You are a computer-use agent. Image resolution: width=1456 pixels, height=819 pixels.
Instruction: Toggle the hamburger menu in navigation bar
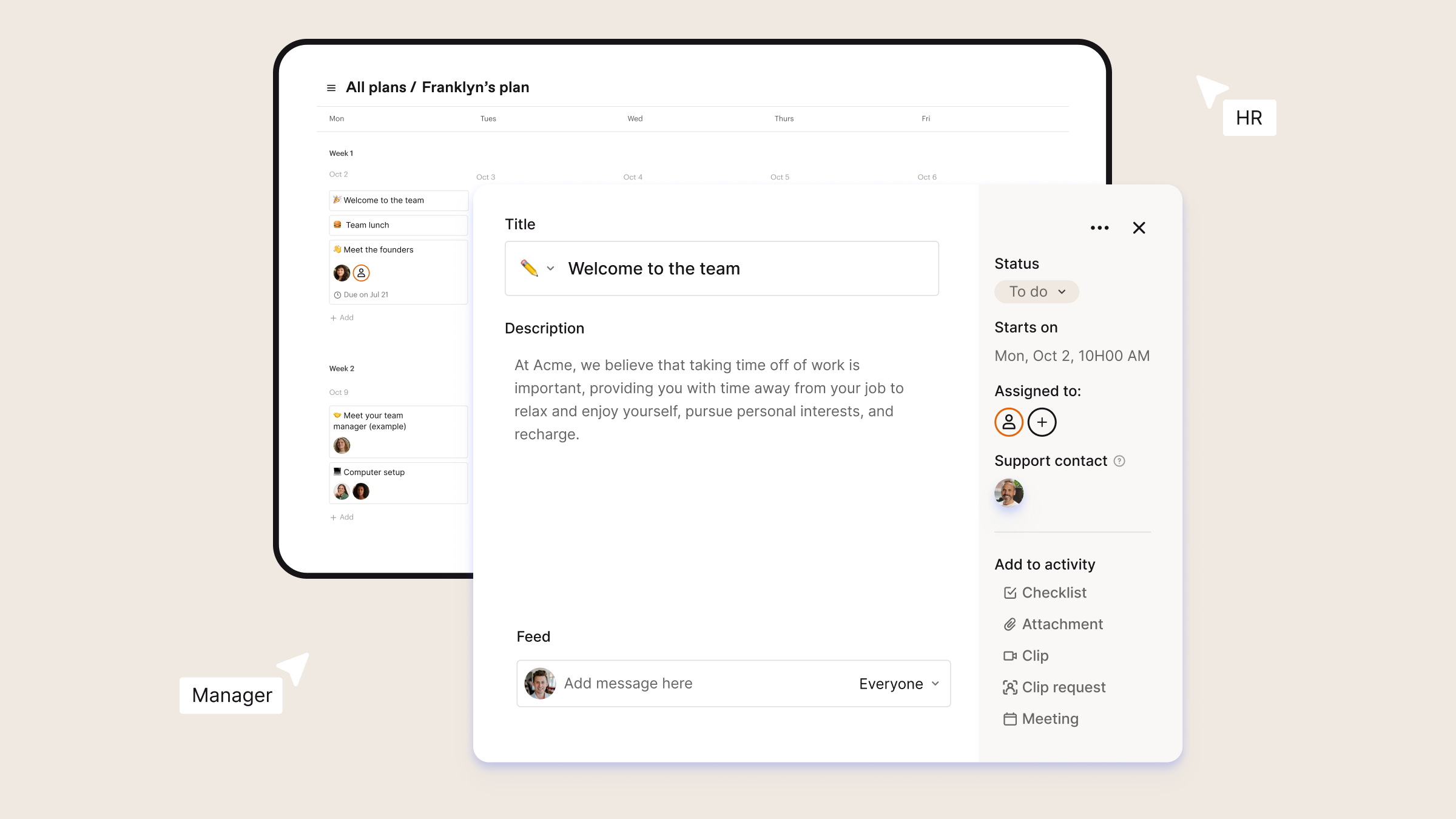click(x=331, y=88)
